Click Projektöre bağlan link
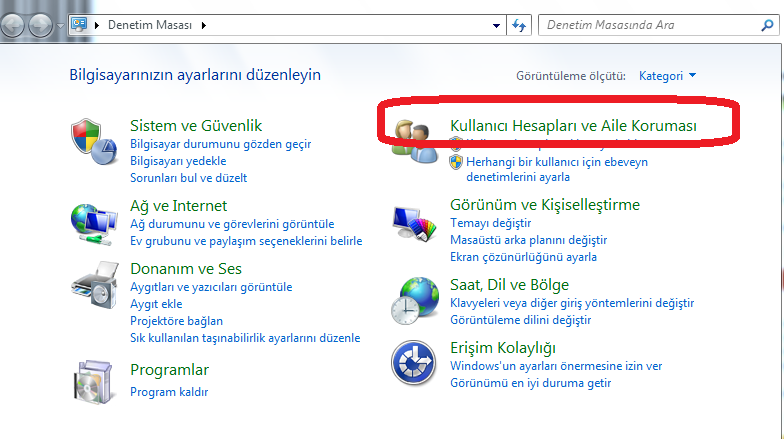This screenshot has height=439, width=784. coord(176,321)
